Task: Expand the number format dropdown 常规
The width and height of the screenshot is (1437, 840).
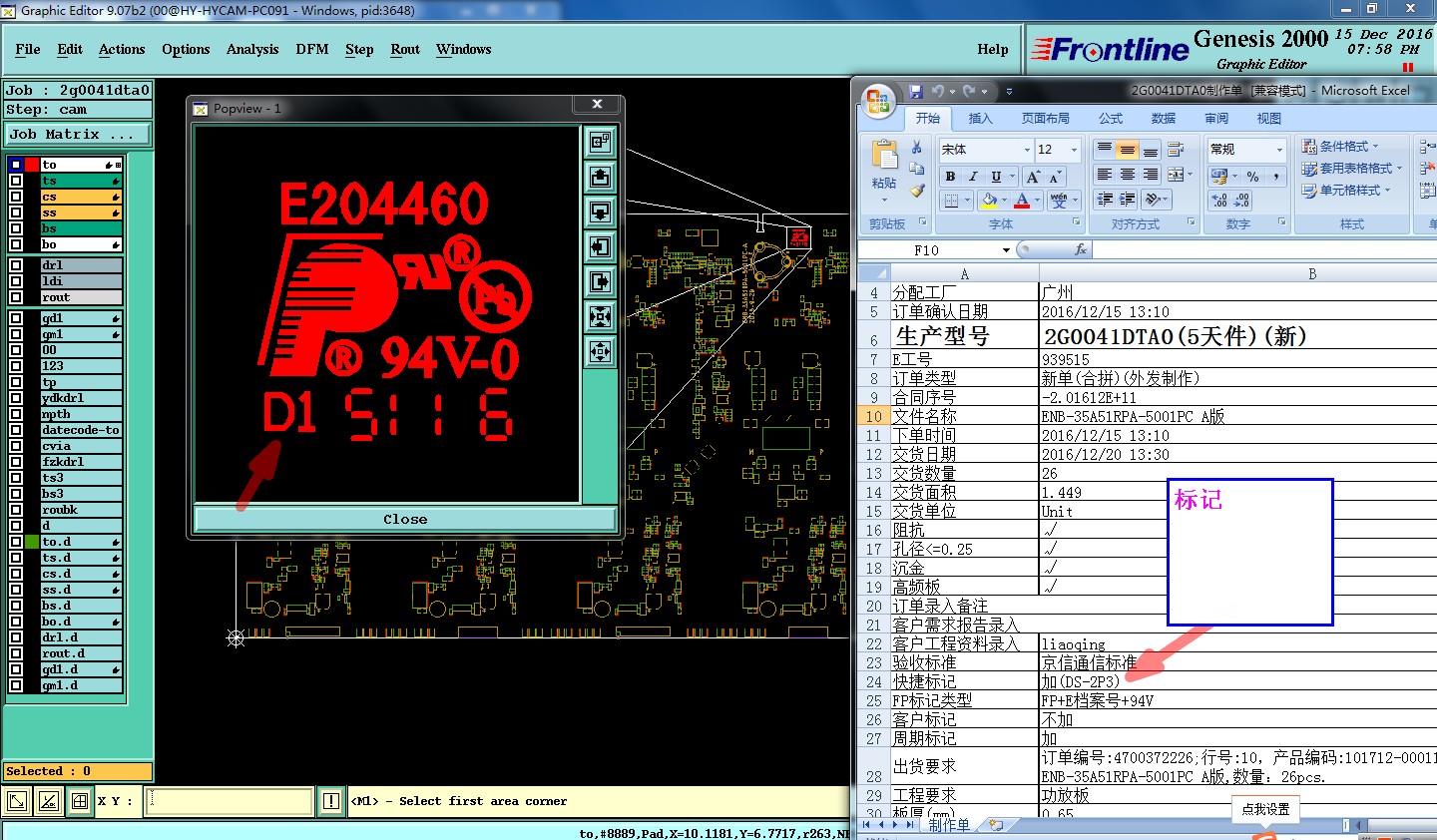Action: (1279, 150)
